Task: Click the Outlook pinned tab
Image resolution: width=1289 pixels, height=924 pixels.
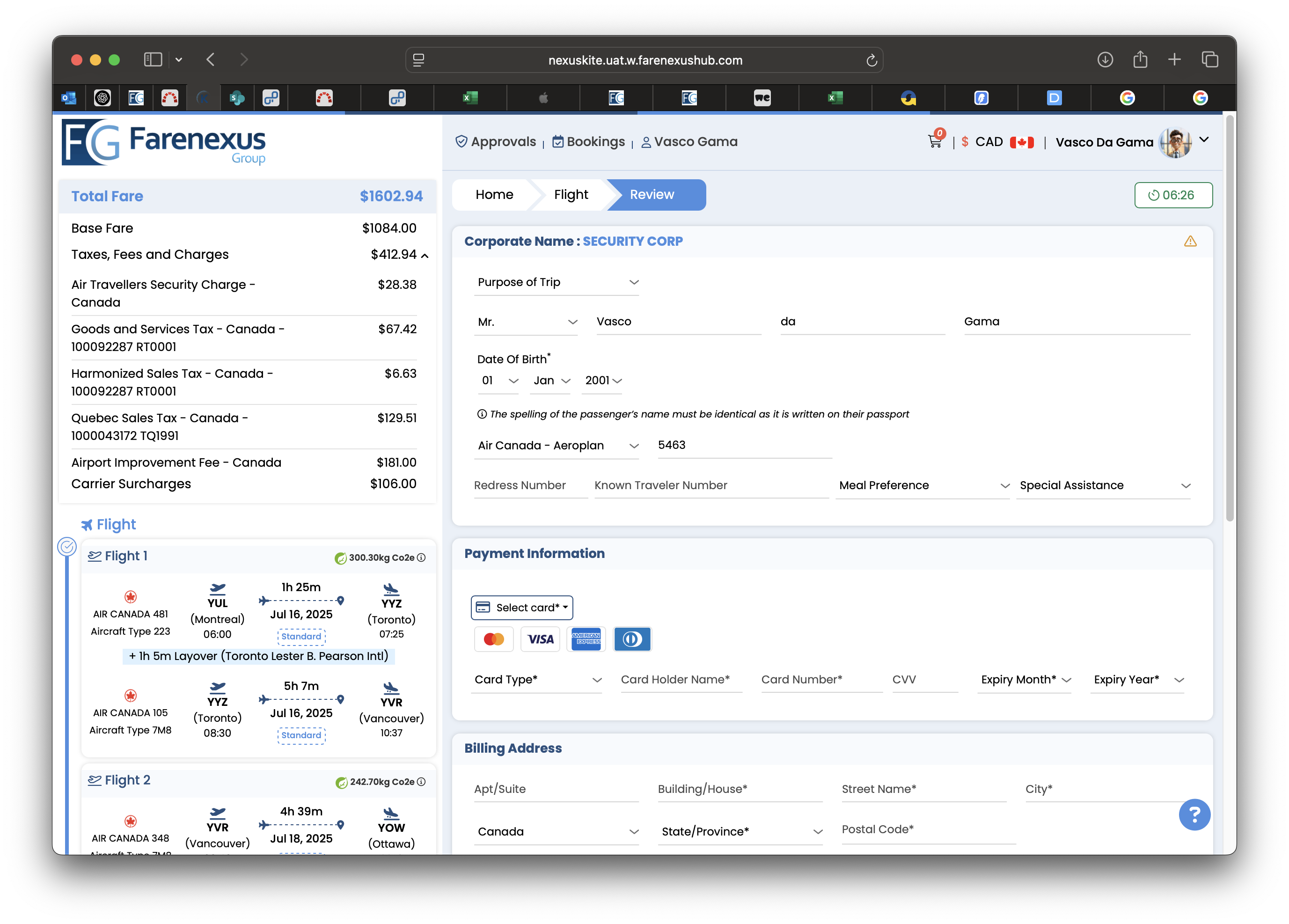Action: [x=69, y=98]
